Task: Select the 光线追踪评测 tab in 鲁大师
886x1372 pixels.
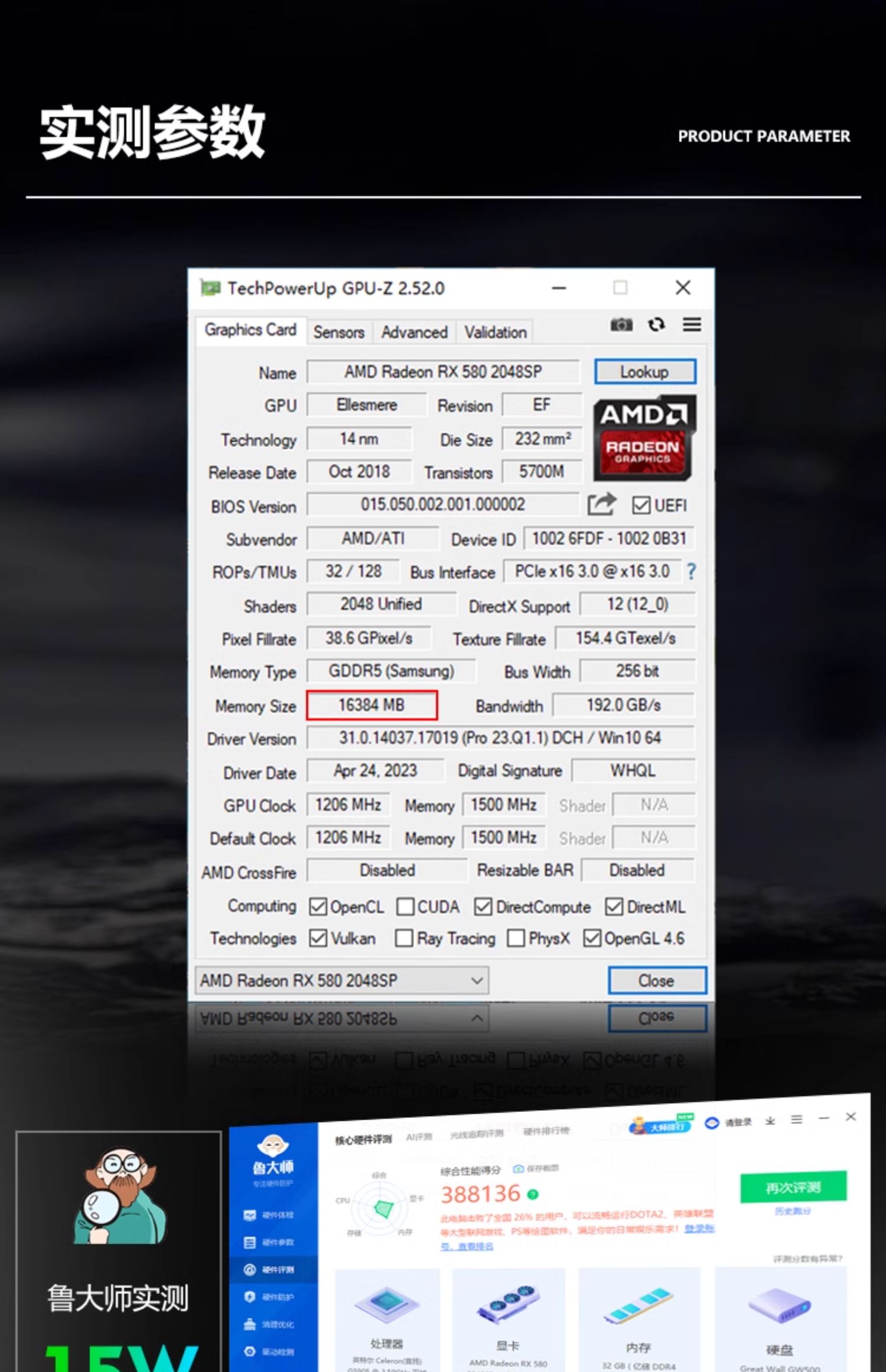Action: (x=477, y=1134)
